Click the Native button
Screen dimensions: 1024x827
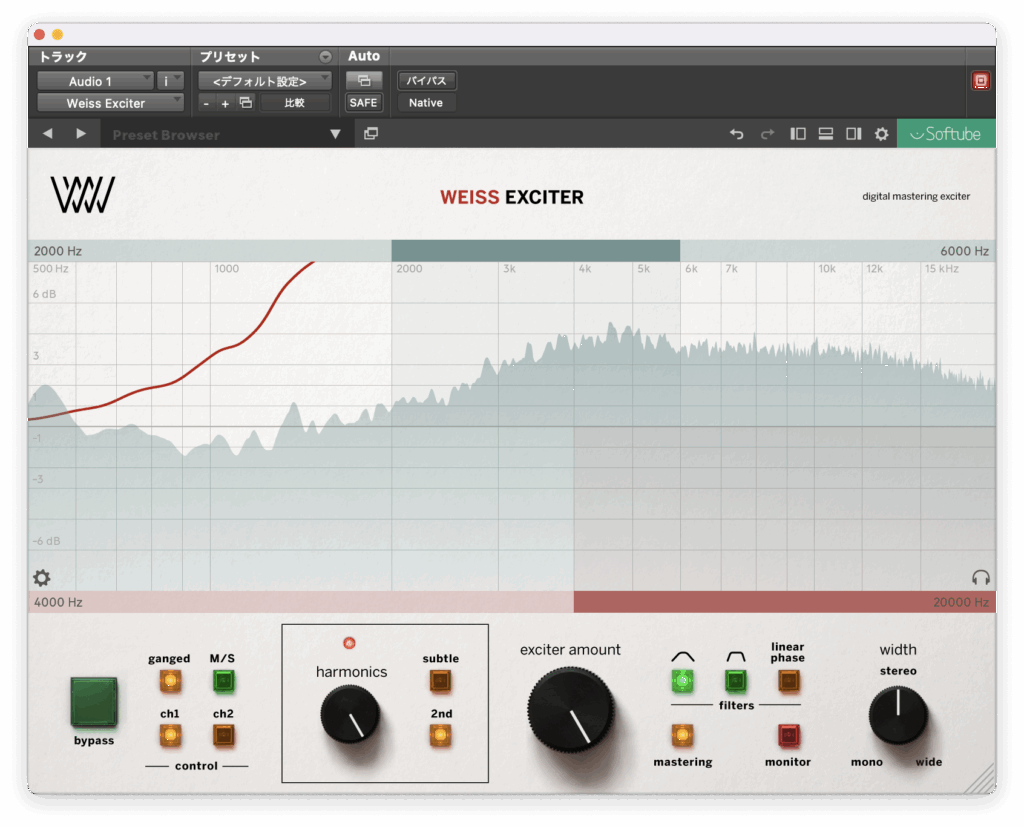(426, 103)
